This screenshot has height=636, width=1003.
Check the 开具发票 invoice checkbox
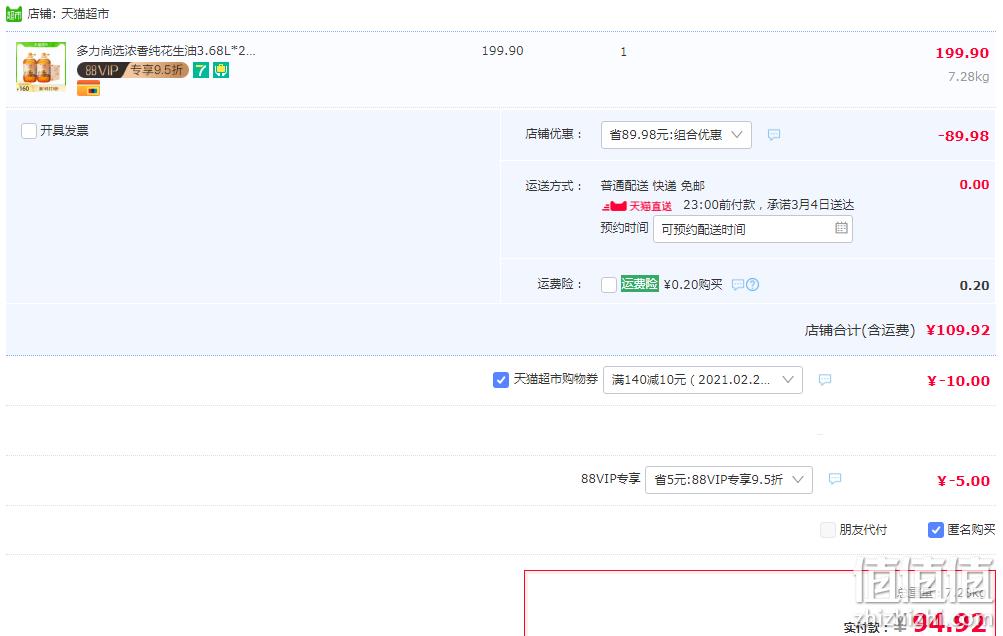(x=29, y=131)
